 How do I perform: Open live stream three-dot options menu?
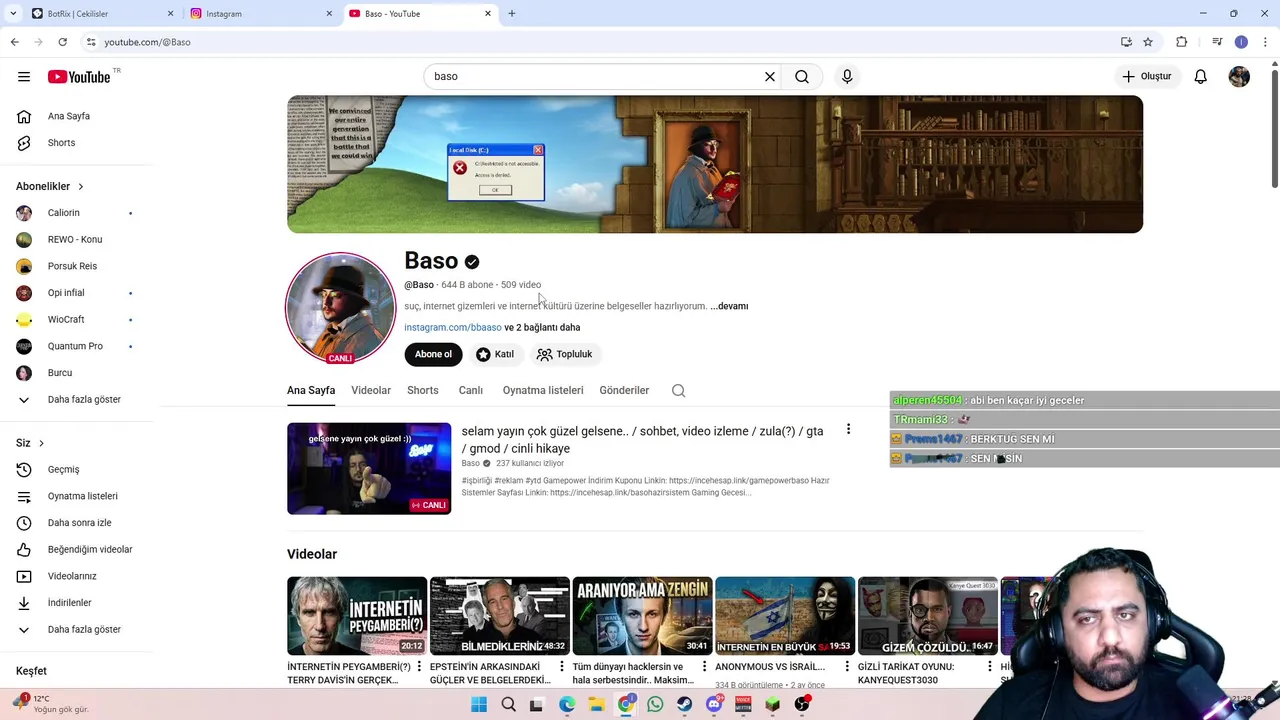pyautogui.click(x=848, y=430)
